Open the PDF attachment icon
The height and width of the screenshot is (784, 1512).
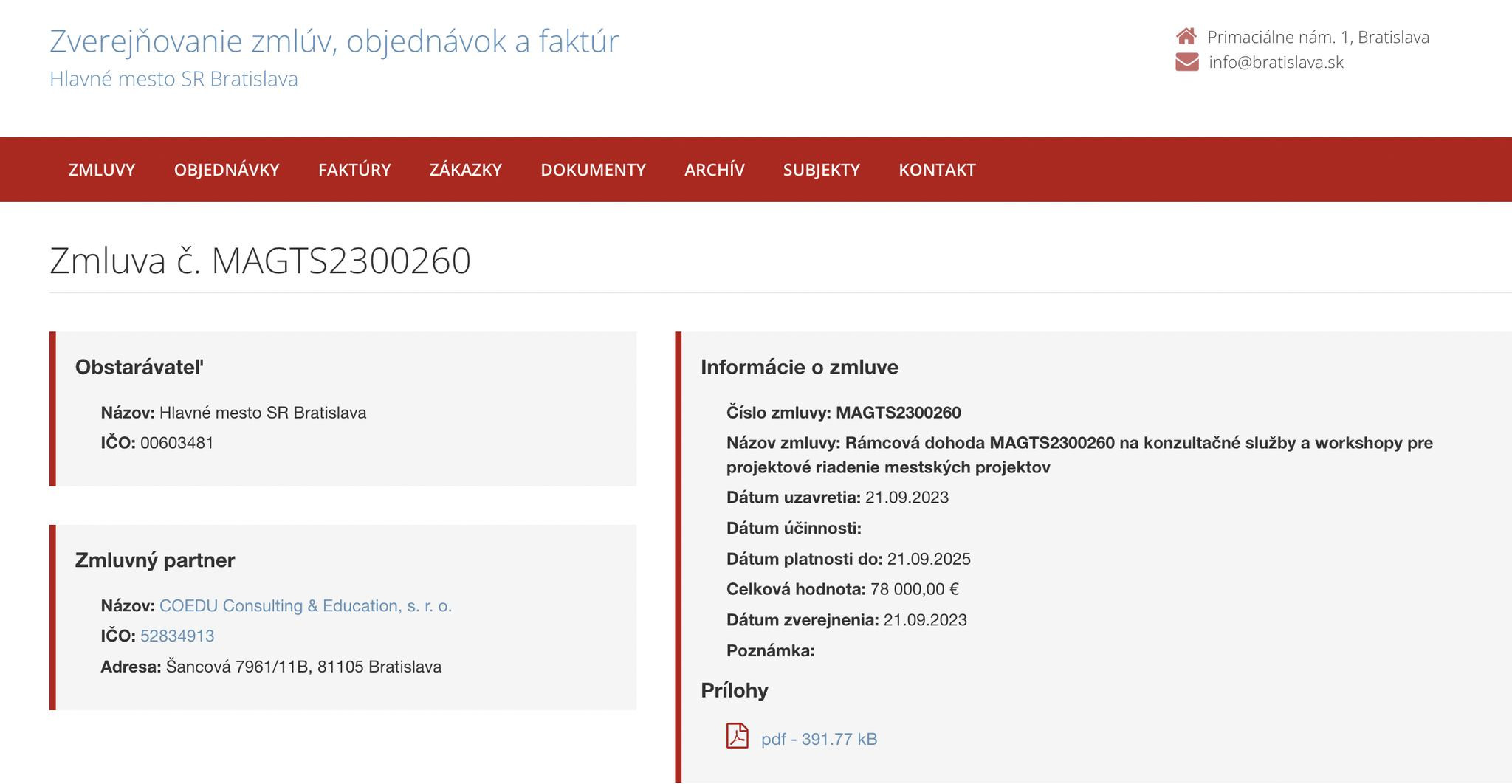737,736
